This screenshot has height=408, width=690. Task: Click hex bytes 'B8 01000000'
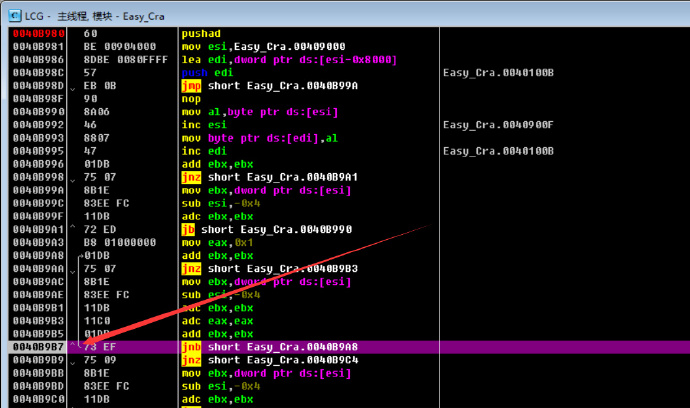(x=120, y=243)
